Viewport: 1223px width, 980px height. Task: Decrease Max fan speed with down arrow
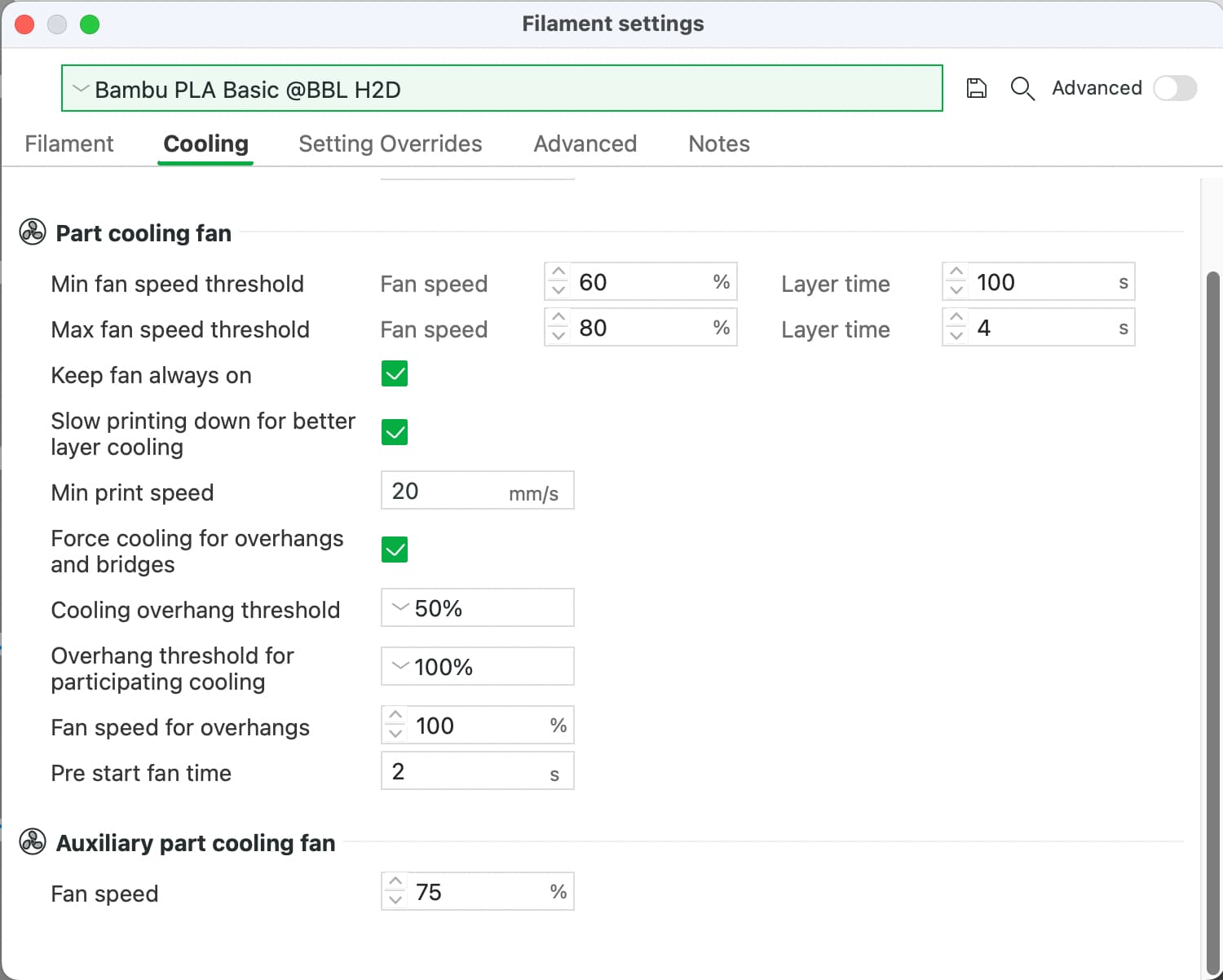[x=559, y=336]
